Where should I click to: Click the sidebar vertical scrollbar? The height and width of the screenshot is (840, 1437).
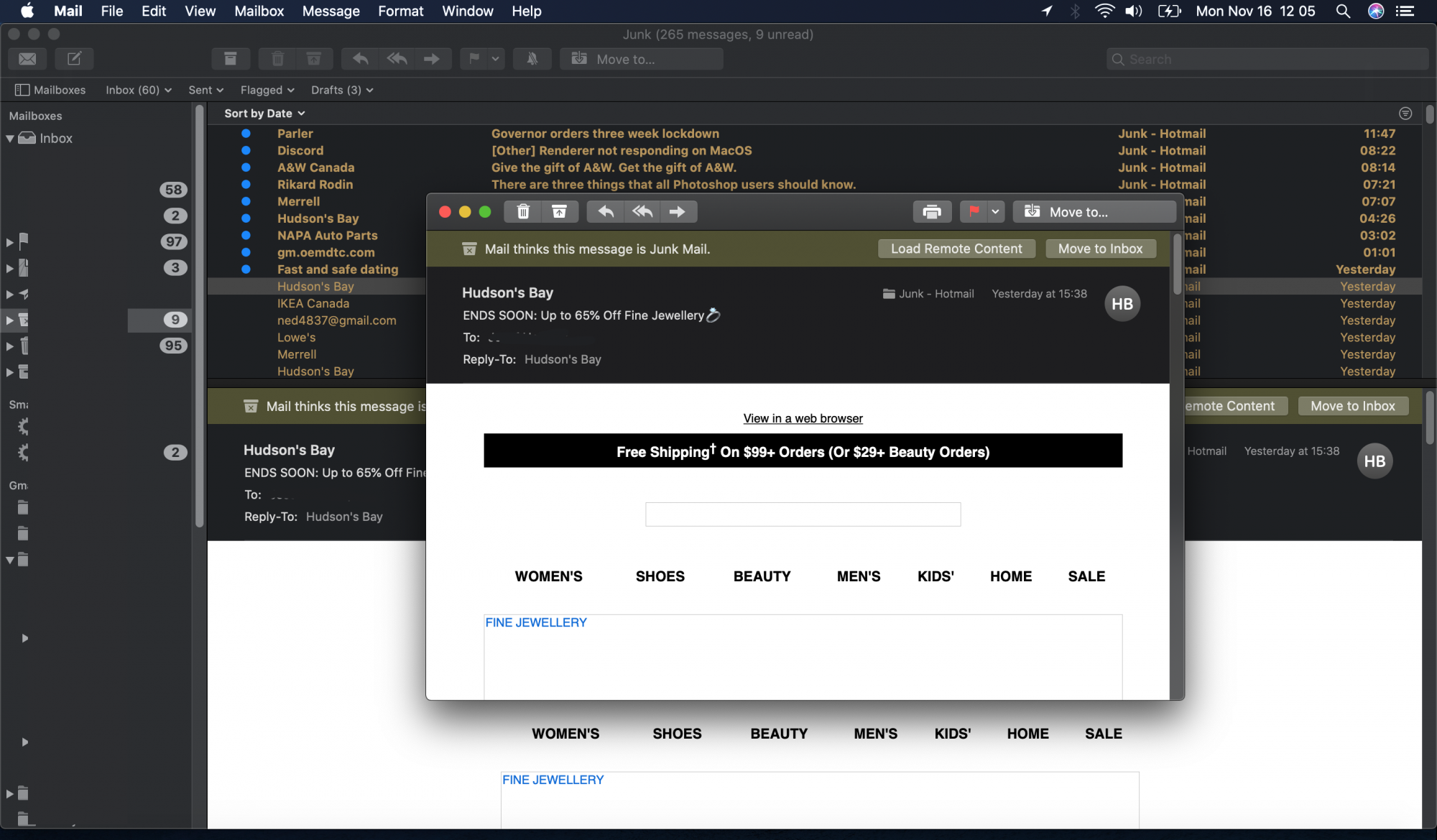click(x=199, y=316)
